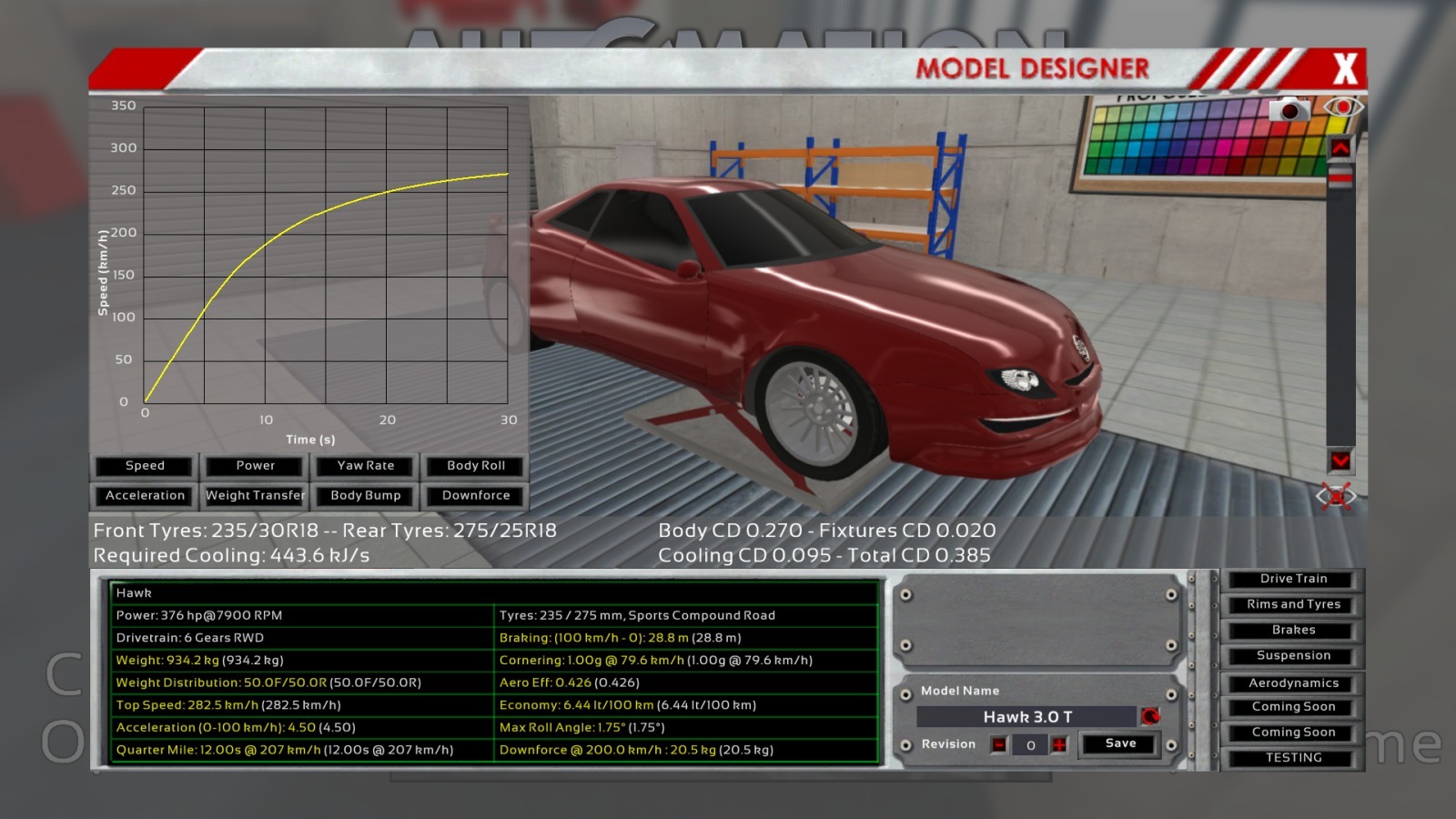This screenshot has height=819, width=1456.
Task: Decrease revision with the minus button
Action: (x=999, y=744)
